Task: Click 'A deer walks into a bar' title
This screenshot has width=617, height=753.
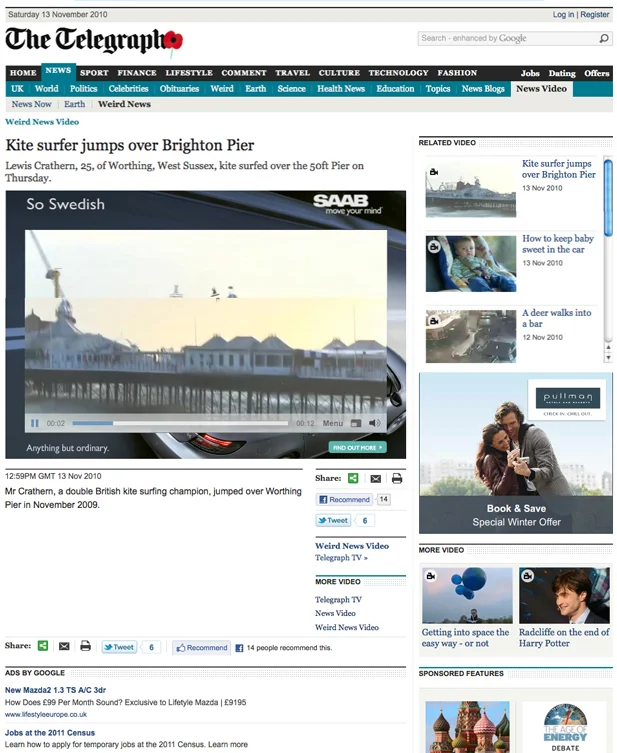Action: pos(557,318)
